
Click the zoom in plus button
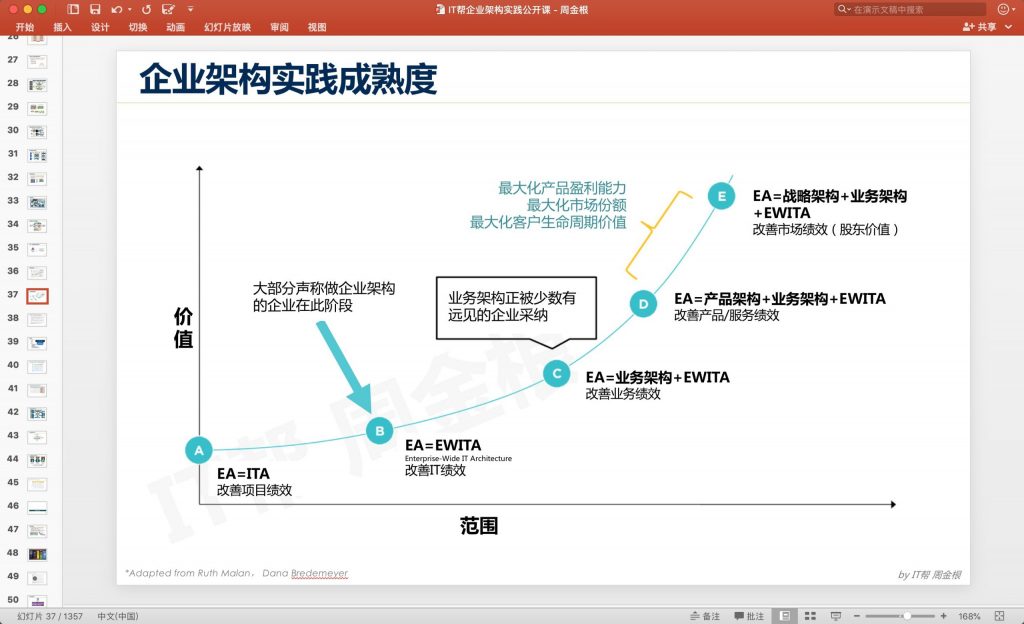click(x=943, y=616)
